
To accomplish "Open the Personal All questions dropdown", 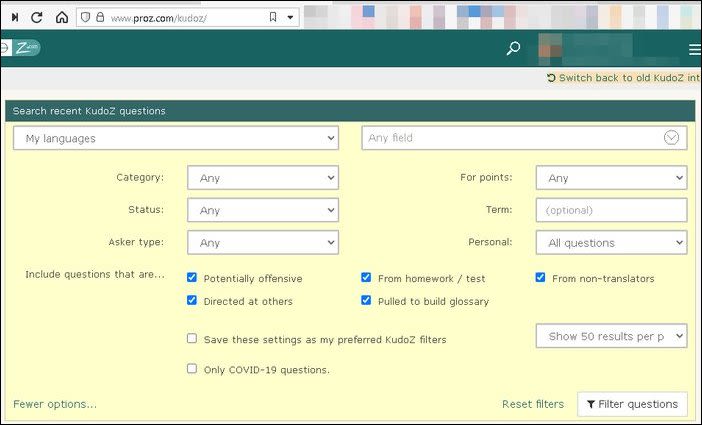I will pyautogui.click(x=611, y=242).
